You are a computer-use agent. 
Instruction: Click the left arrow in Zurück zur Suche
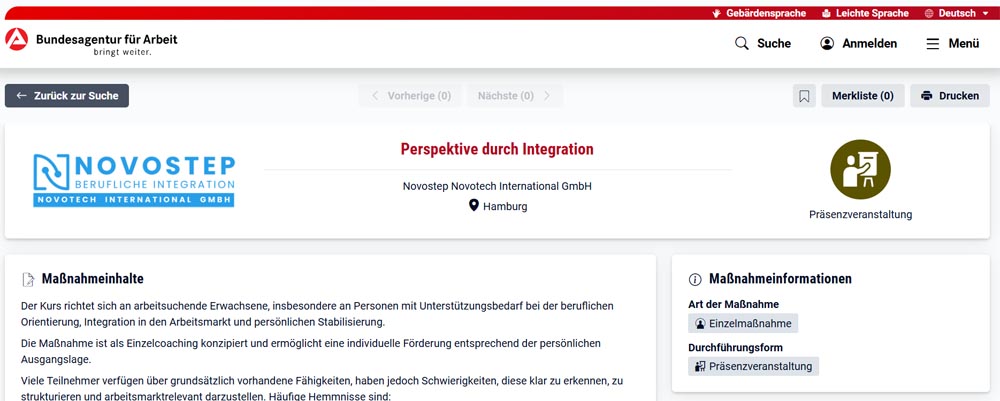point(22,96)
